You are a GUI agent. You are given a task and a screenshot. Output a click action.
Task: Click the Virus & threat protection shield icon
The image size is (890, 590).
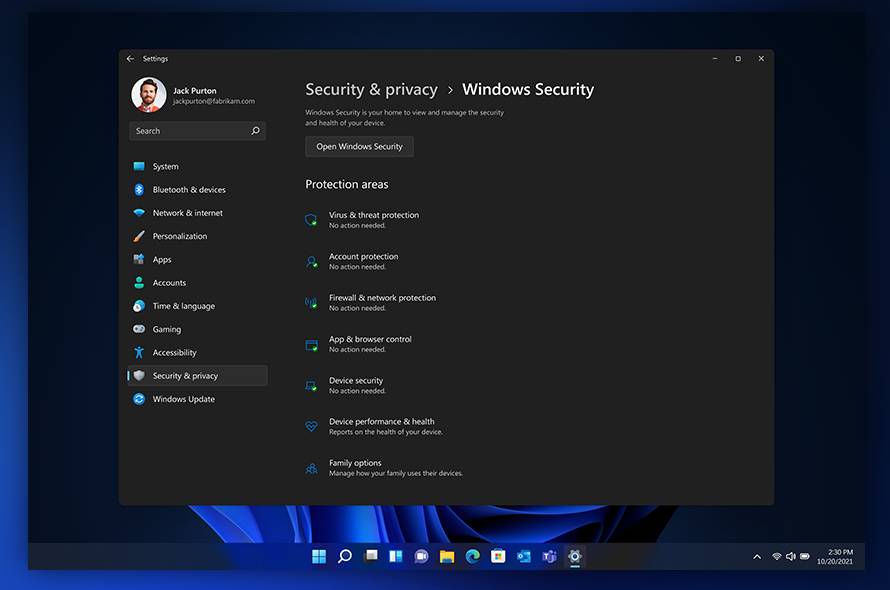point(311,220)
